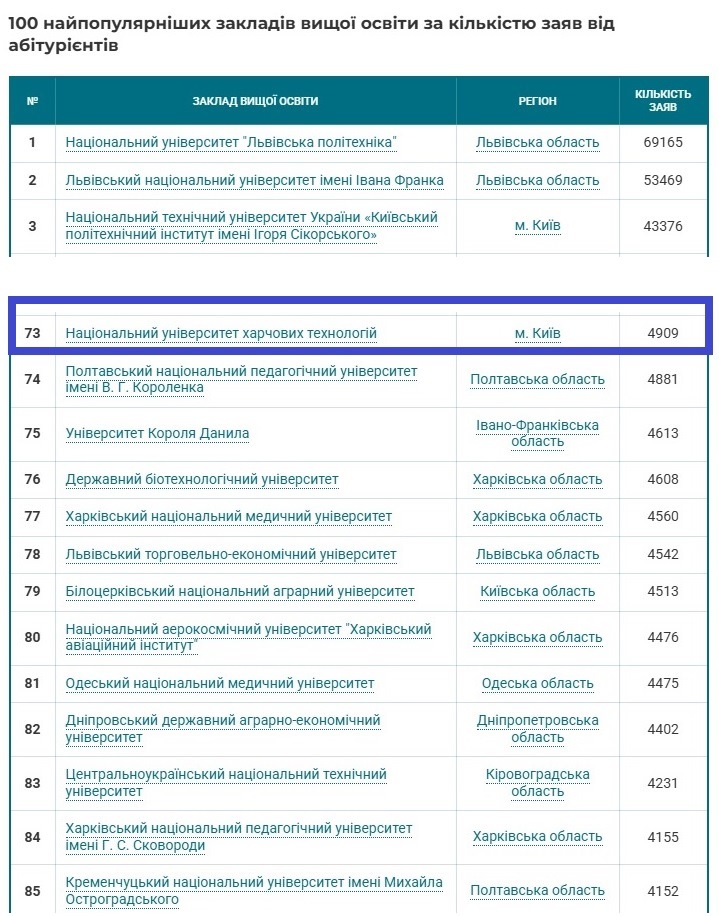Click the ЗАКЛАД ВИЩОЇ ОСВІТИ column header
The width and height of the screenshot is (719, 916).
point(256,101)
